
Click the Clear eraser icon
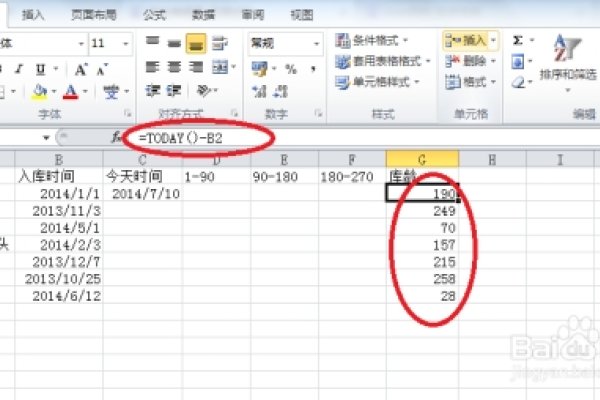point(518,82)
